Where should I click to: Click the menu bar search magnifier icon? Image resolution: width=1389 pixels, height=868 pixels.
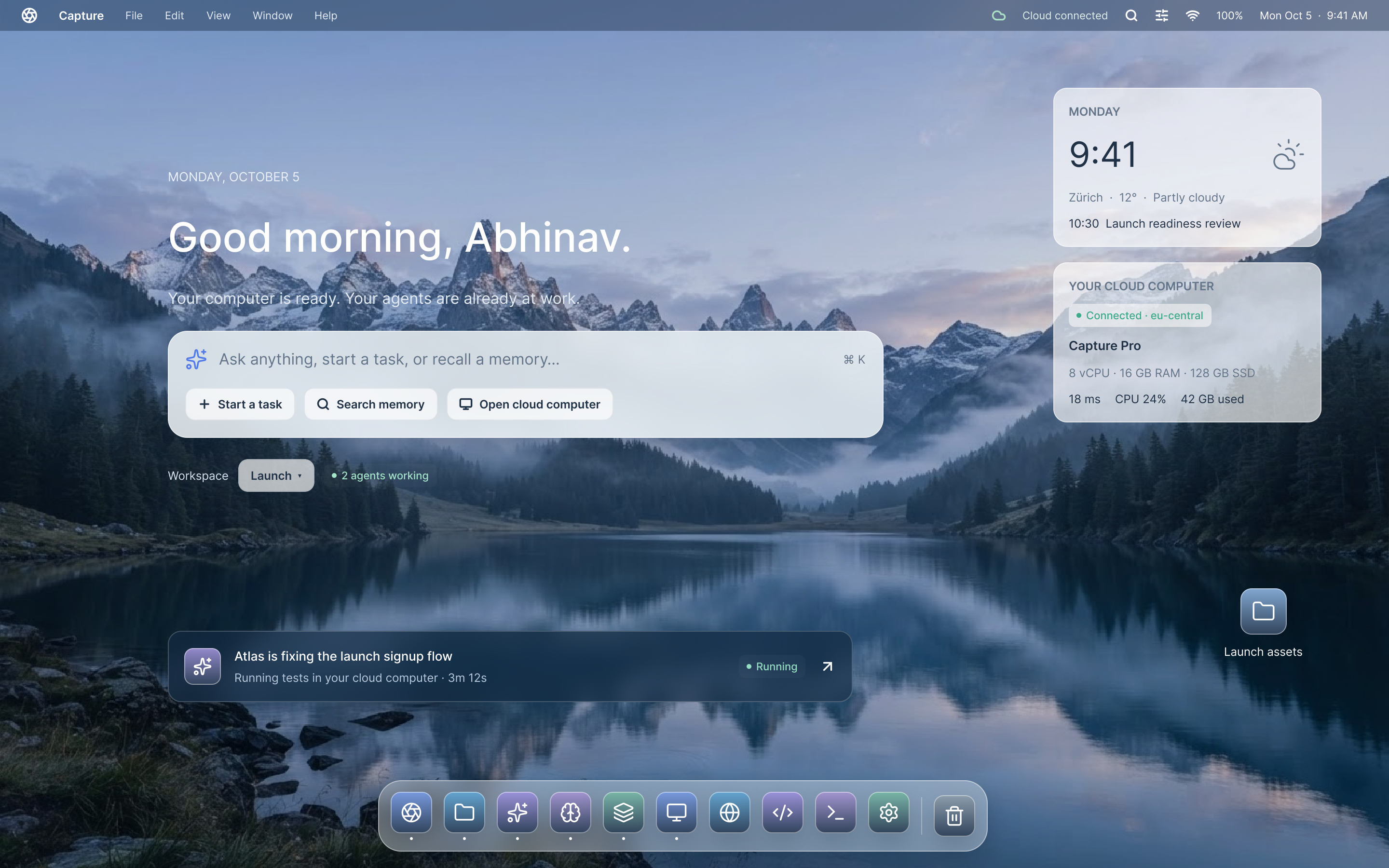pyautogui.click(x=1130, y=15)
